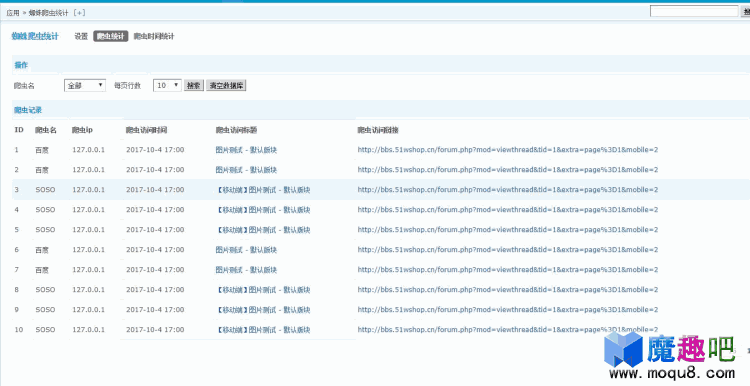Click the ID column header
This screenshot has height=386, width=750.
pos(19,130)
